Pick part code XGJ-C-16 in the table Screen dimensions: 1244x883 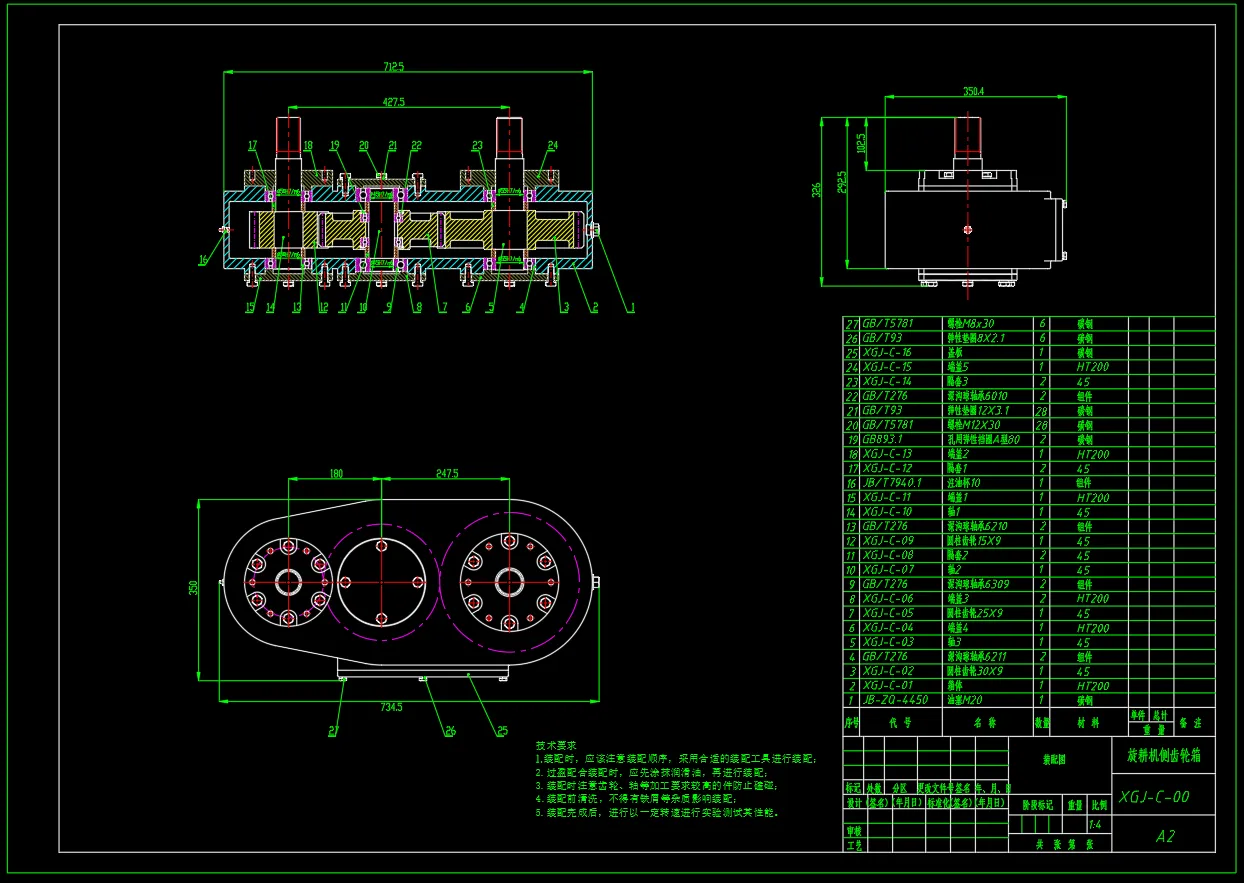(886, 353)
